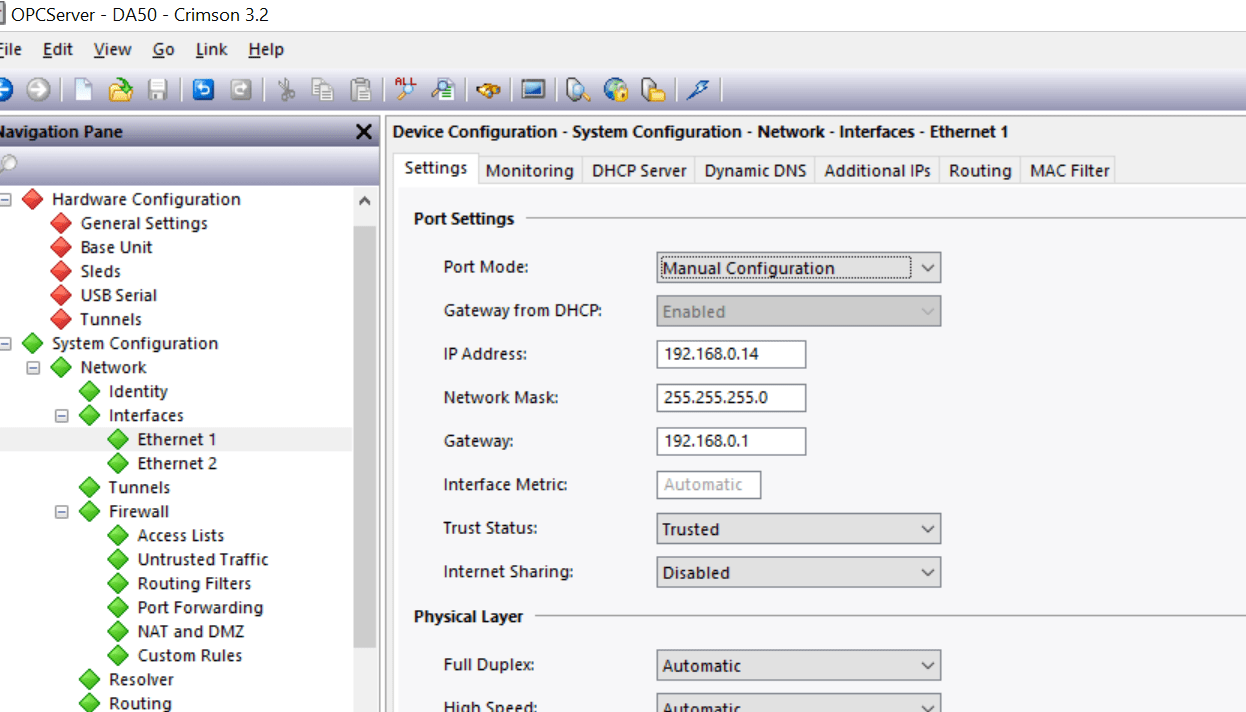Click the New file toolbar icon

pos(84,90)
